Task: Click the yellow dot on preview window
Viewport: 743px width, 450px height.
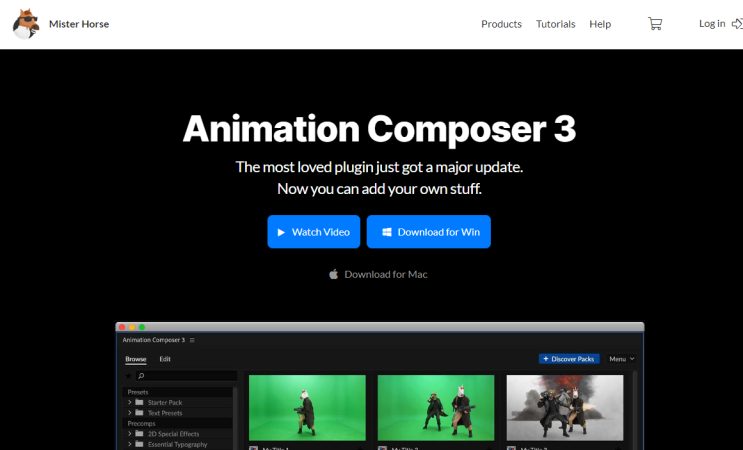Action: pos(132,327)
